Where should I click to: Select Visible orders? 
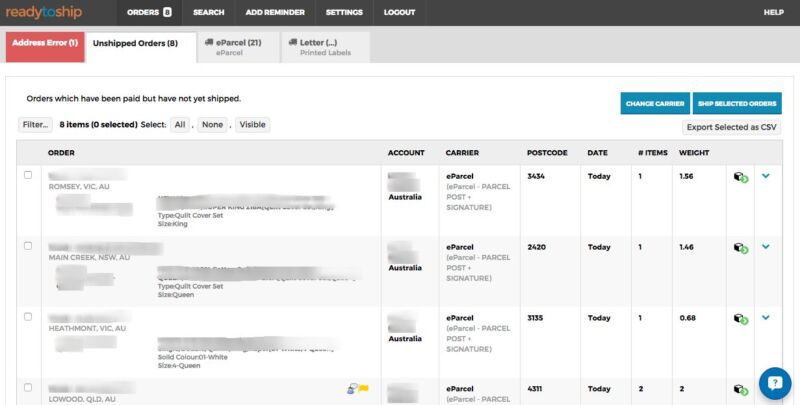coord(253,124)
